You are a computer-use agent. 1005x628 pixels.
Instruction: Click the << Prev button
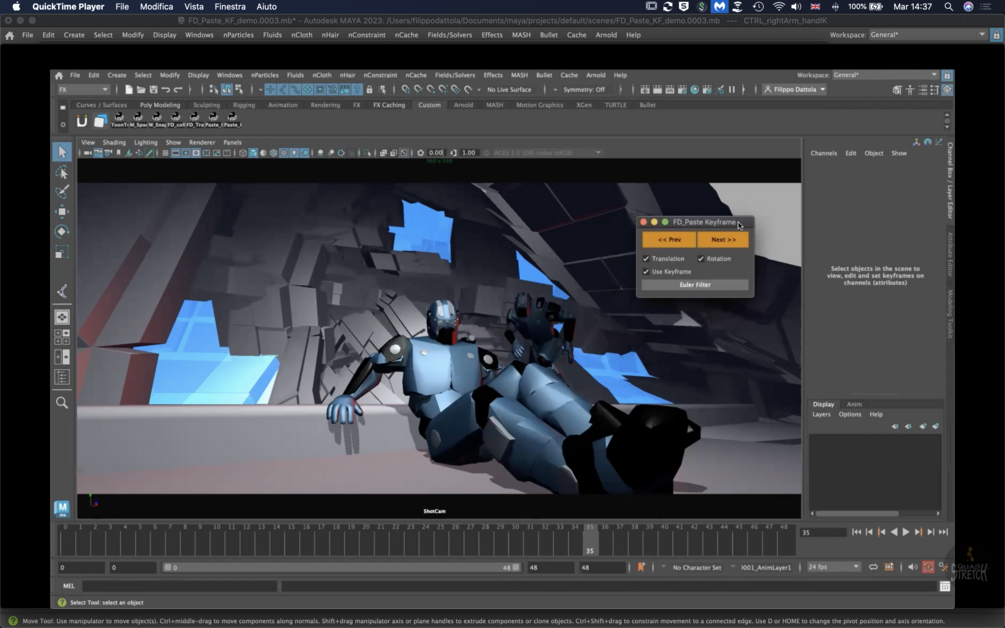tap(669, 240)
